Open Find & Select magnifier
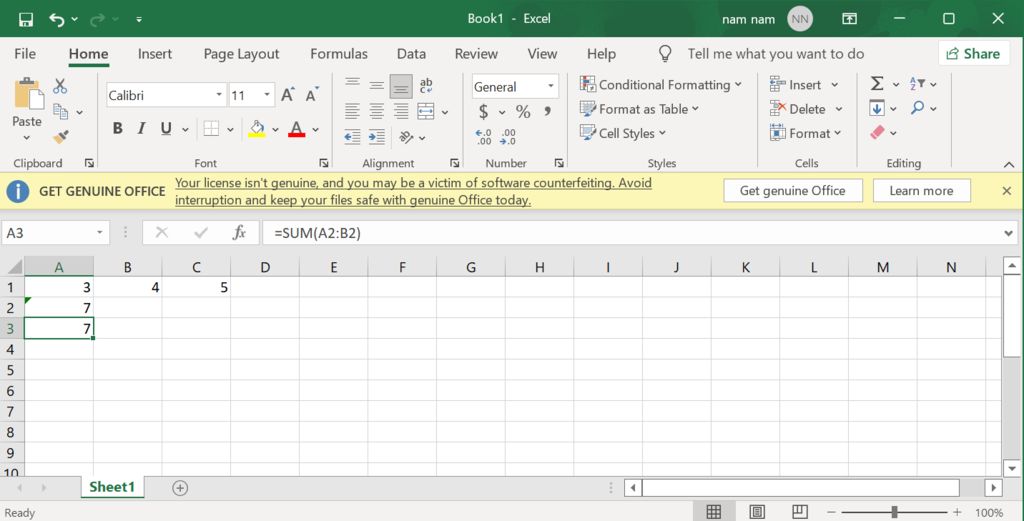This screenshot has width=1024, height=521. coord(923,108)
